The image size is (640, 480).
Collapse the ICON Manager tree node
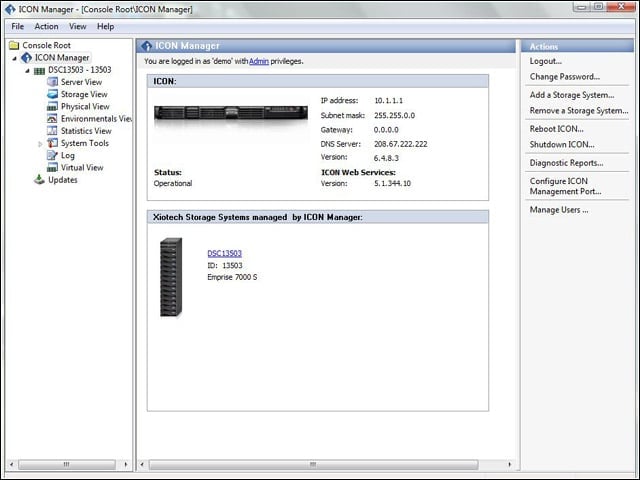[15, 58]
